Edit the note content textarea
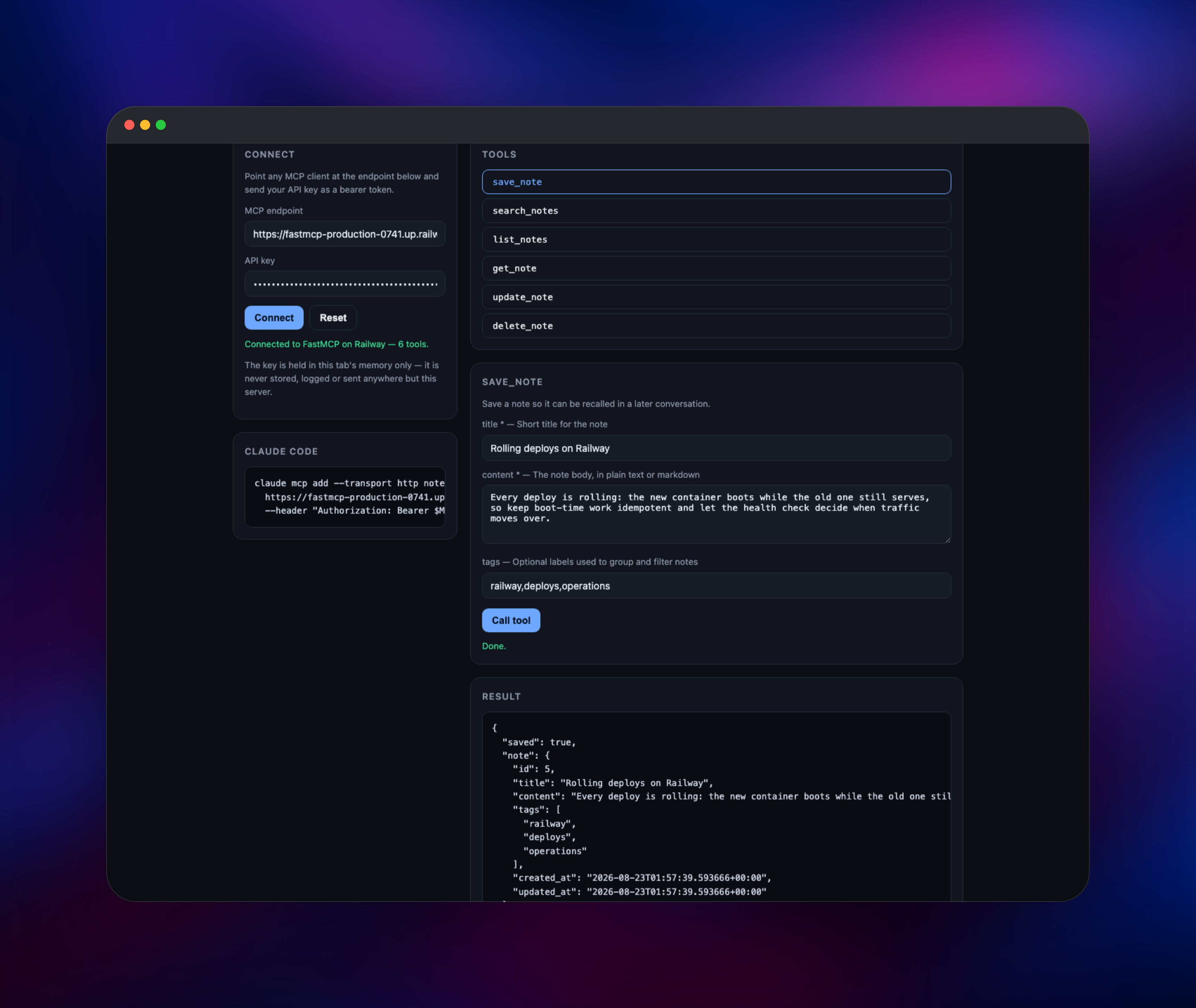The image size is (1196, 1008). 716,514
